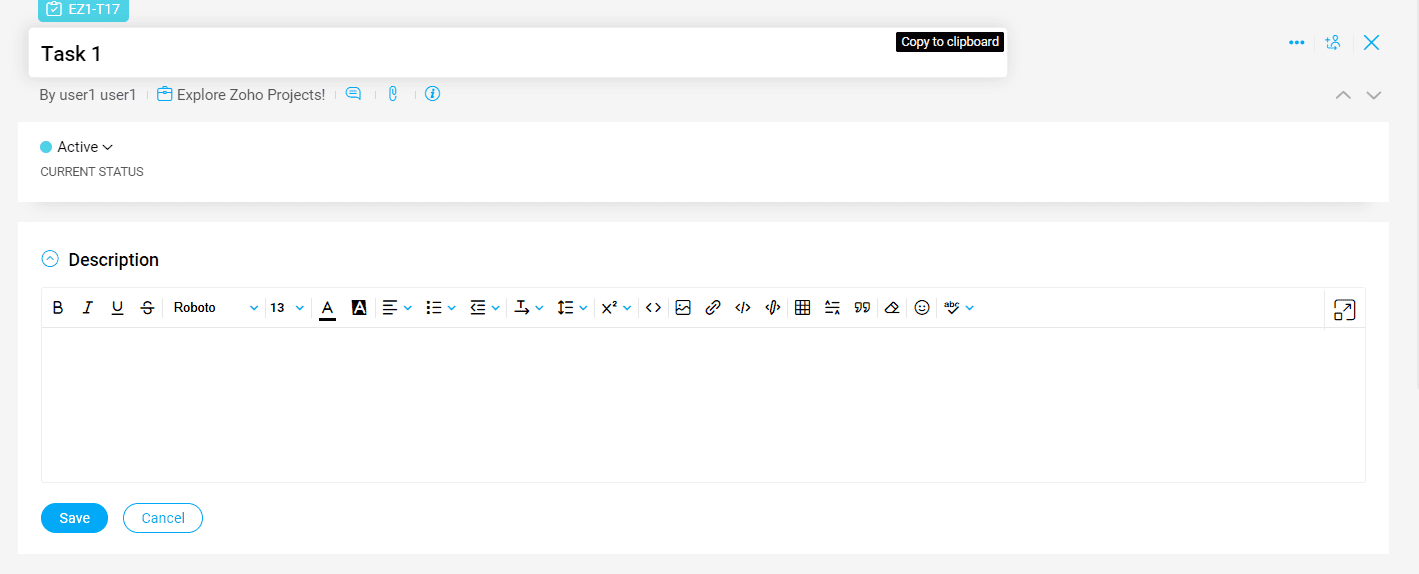Image resolution: width=1419 pixels, height=574 pixels.
Task: Save the task description
Action: tap(74, 518)
